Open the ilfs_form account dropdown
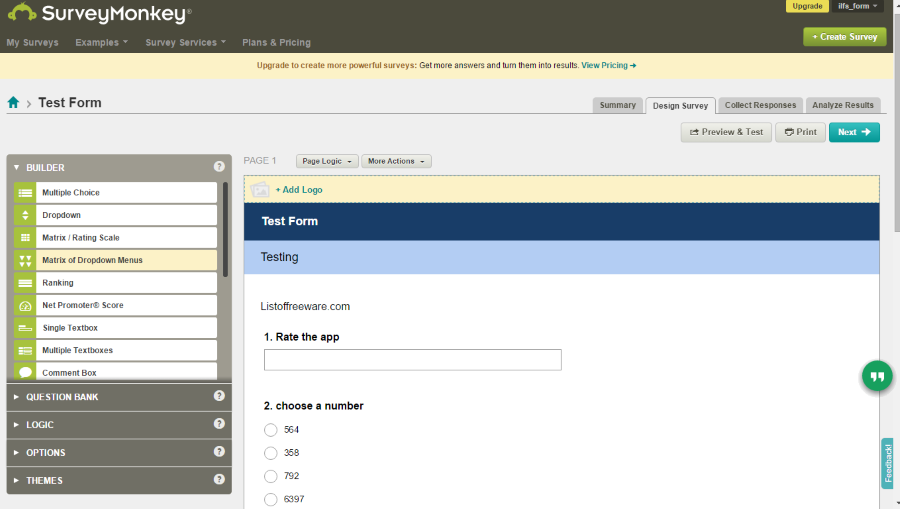This screenshot has width=900, height=509. tap(858, 6)
